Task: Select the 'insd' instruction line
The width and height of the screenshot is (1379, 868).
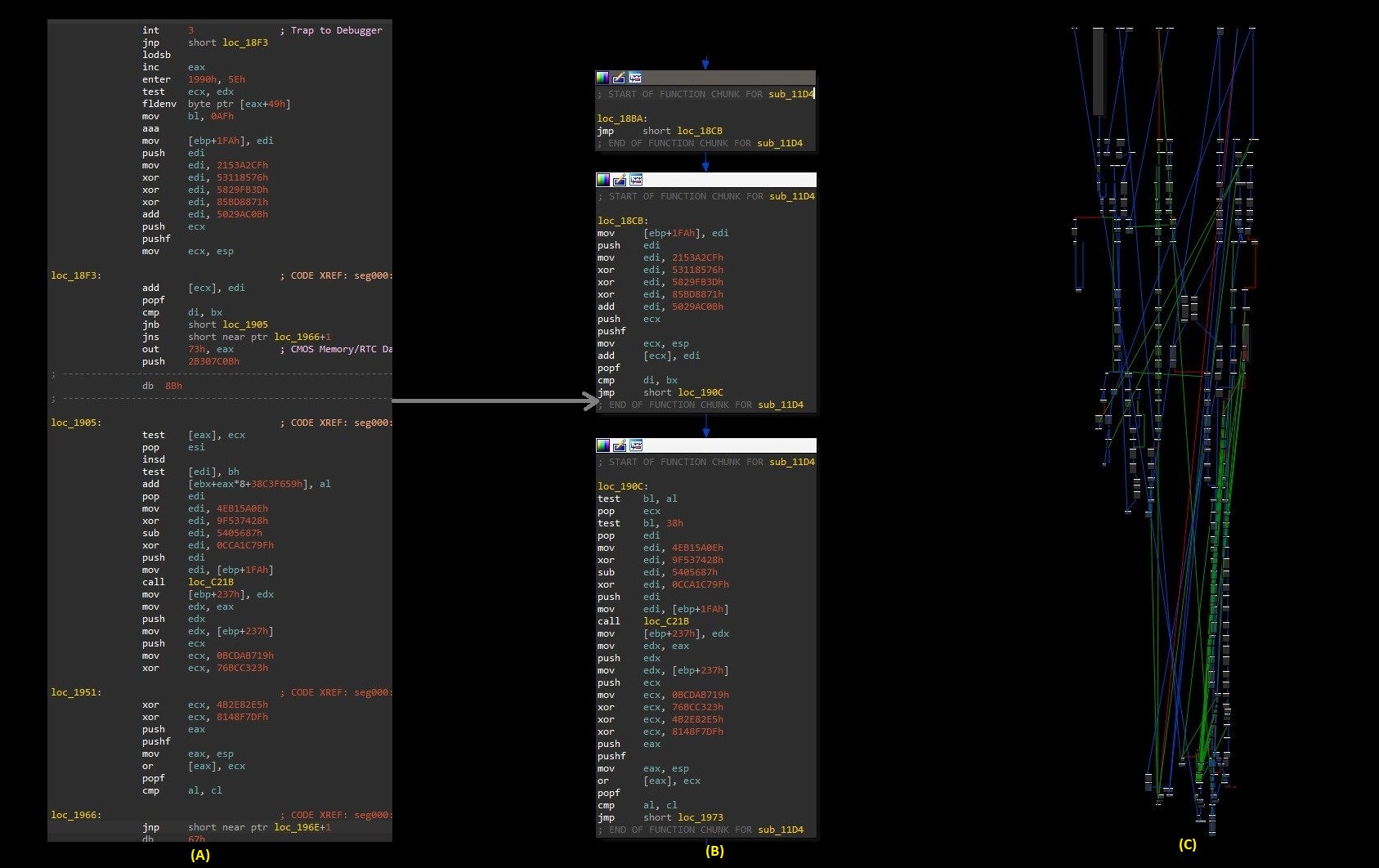Action: 154,459
